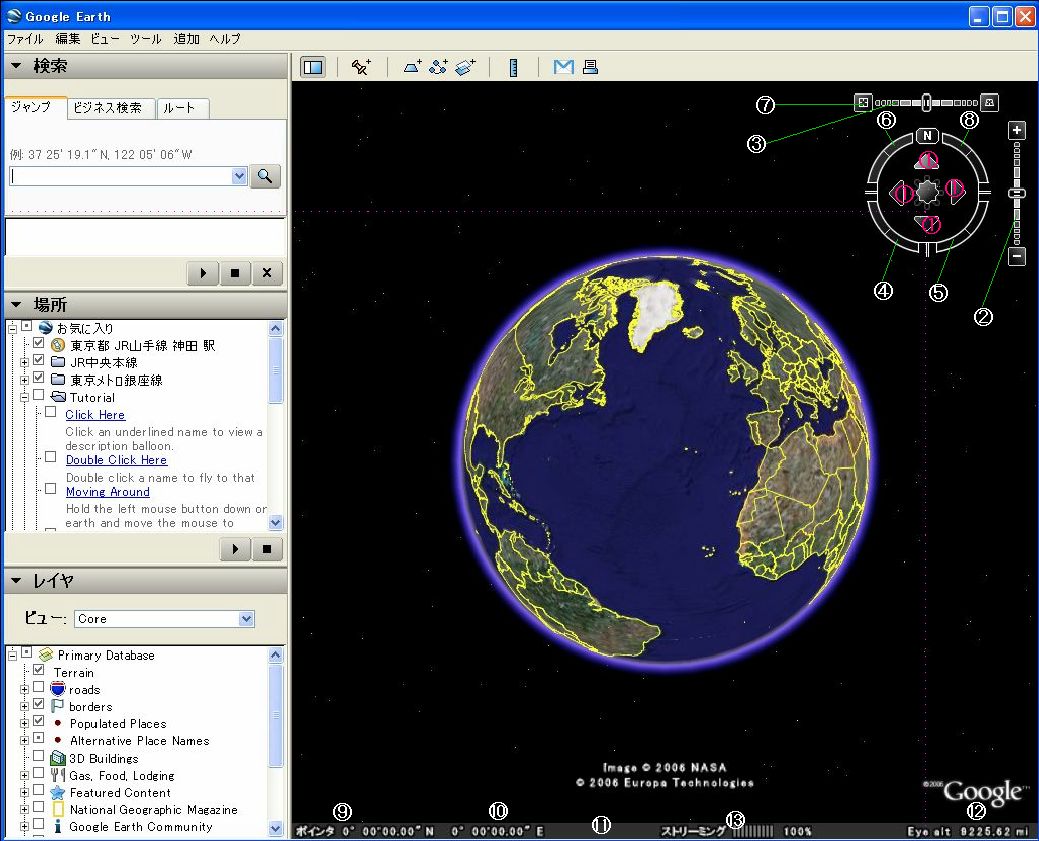This screenshot has height=841, width=1039.
Task: Start playback in the 検索 panel
Action: coord(203,272)
